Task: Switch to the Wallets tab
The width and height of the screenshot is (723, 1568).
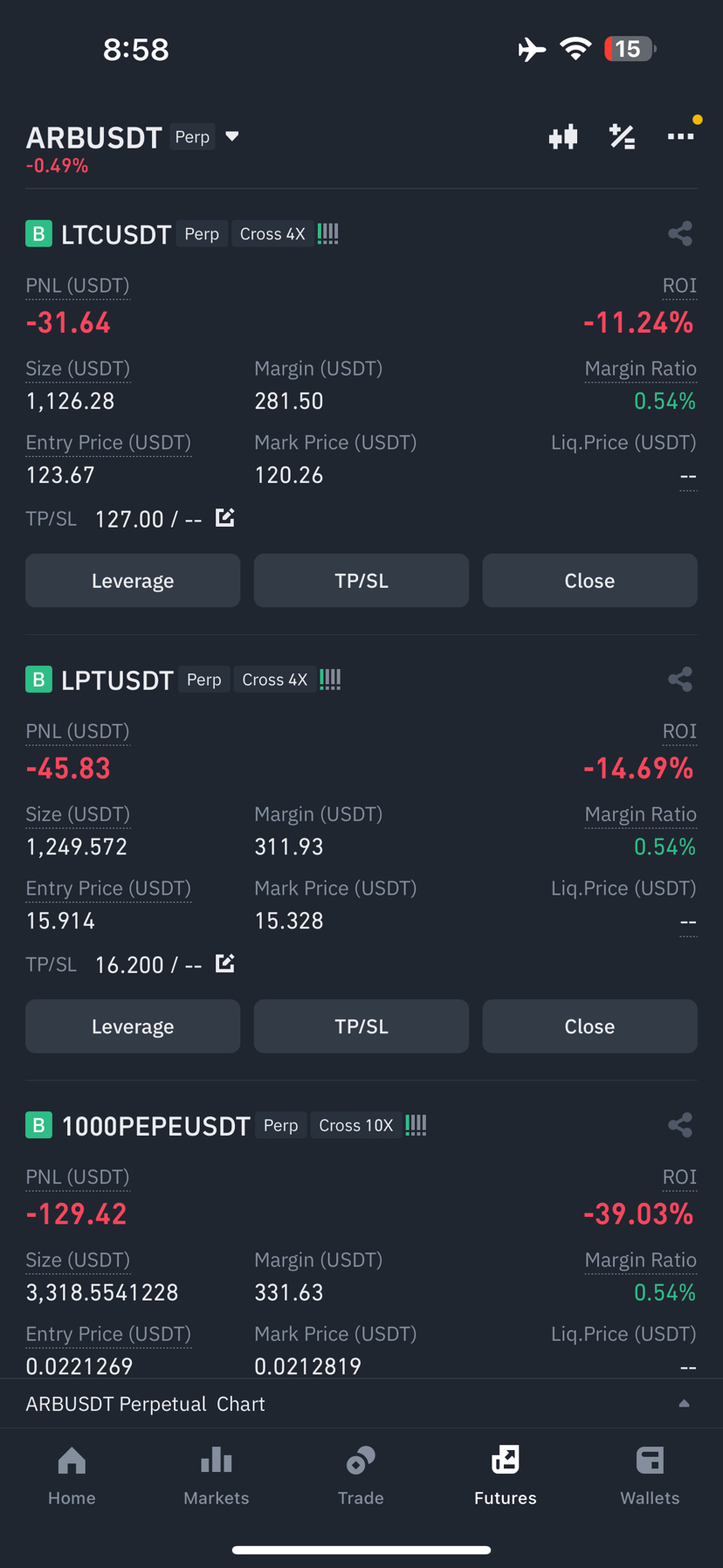Action: pyautogui.click(x=650, y=1475)
